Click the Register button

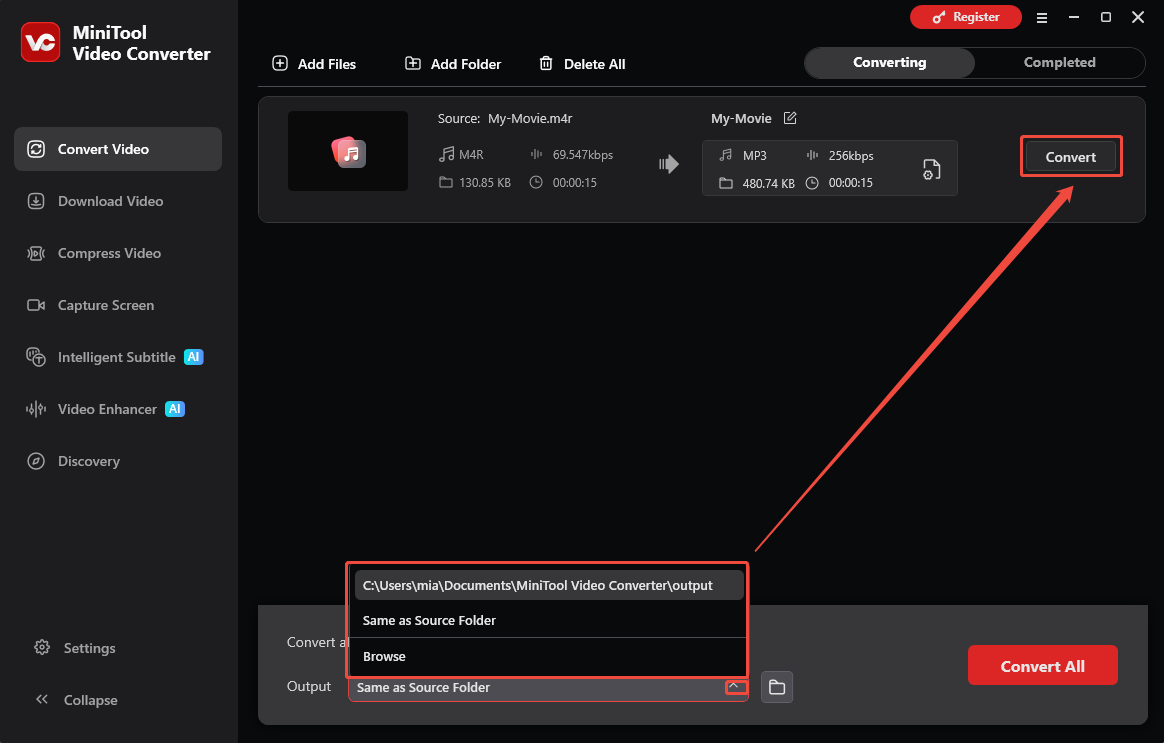[x=966, y=17]
